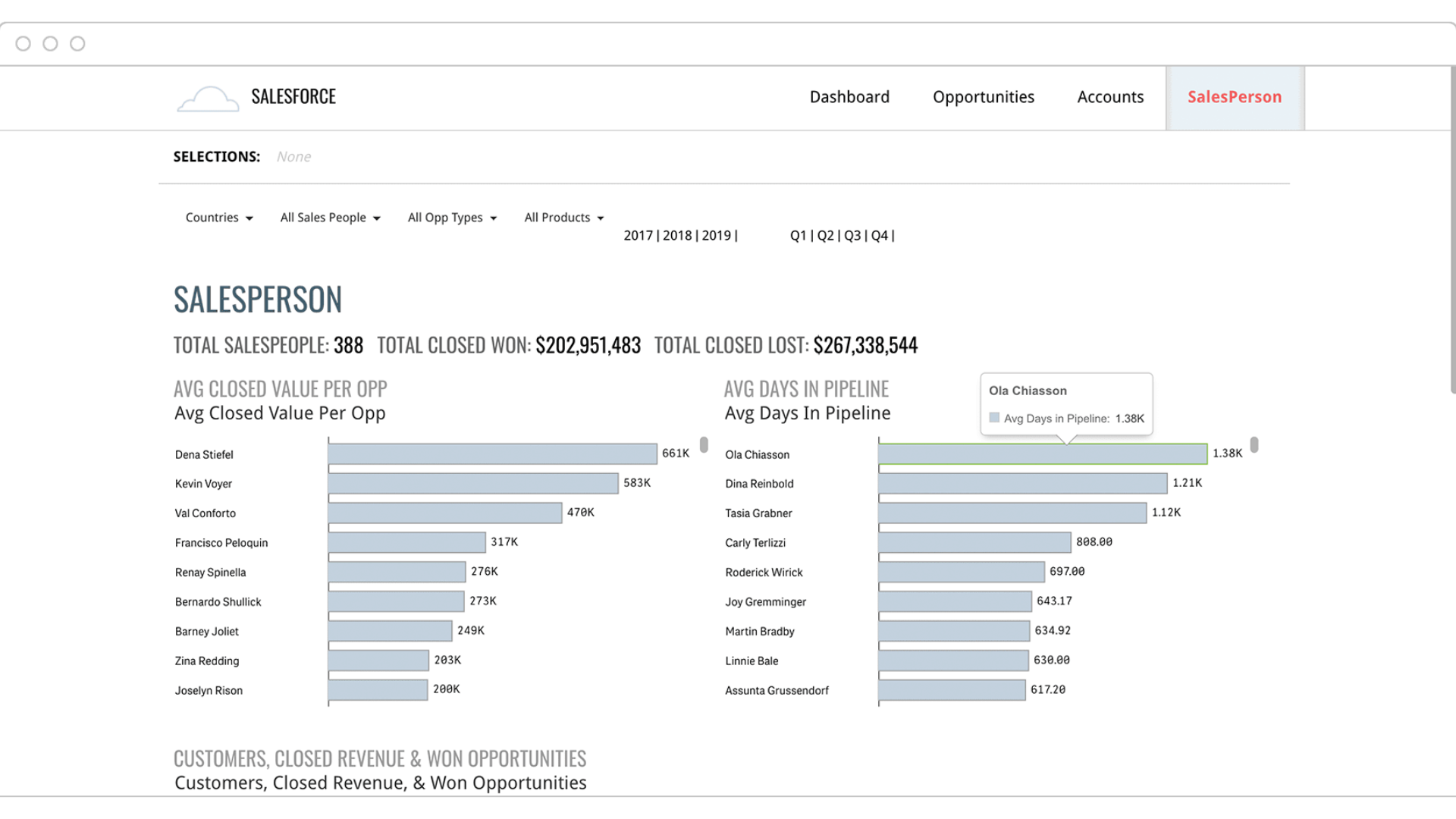The width and height of the screenshot is (1456, 819).
Task: Click the legend square in Ola Chiasson tooltip
Action: coord(994,418)
